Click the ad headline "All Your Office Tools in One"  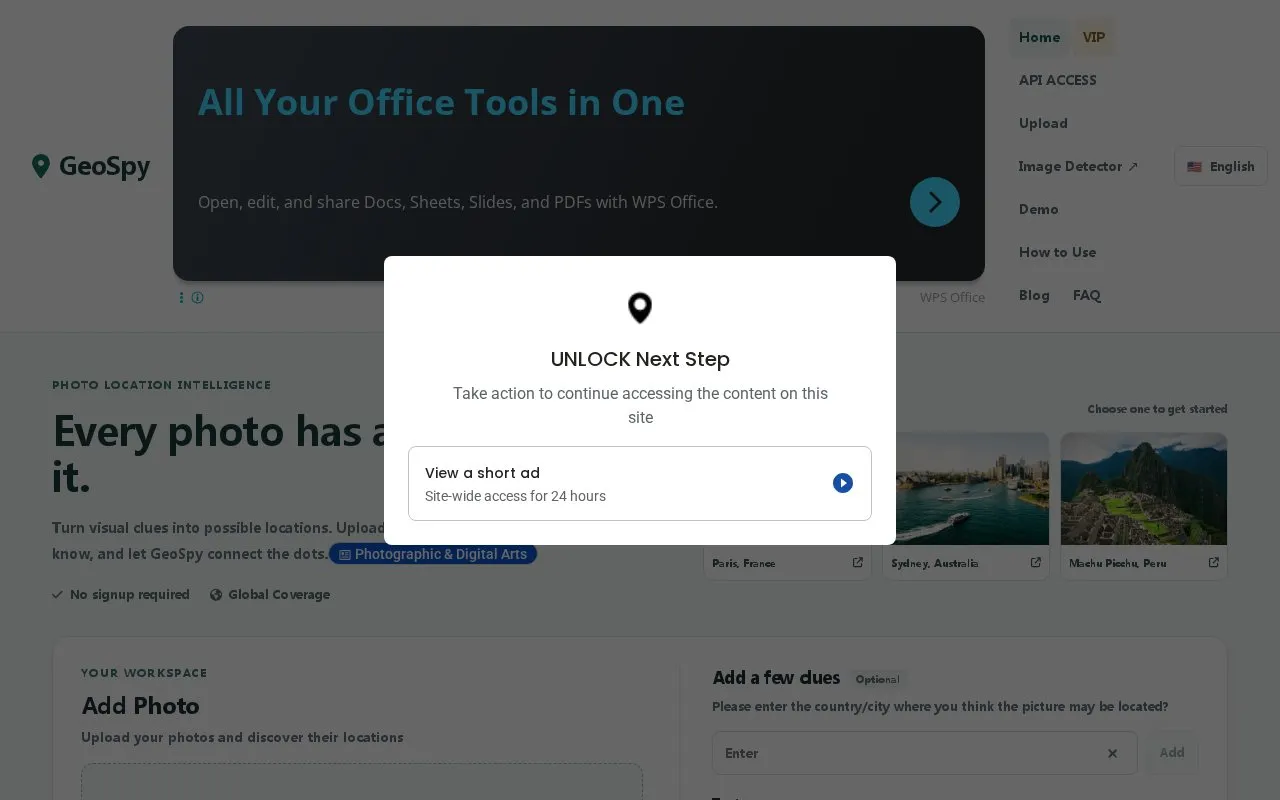coord(441,102)
